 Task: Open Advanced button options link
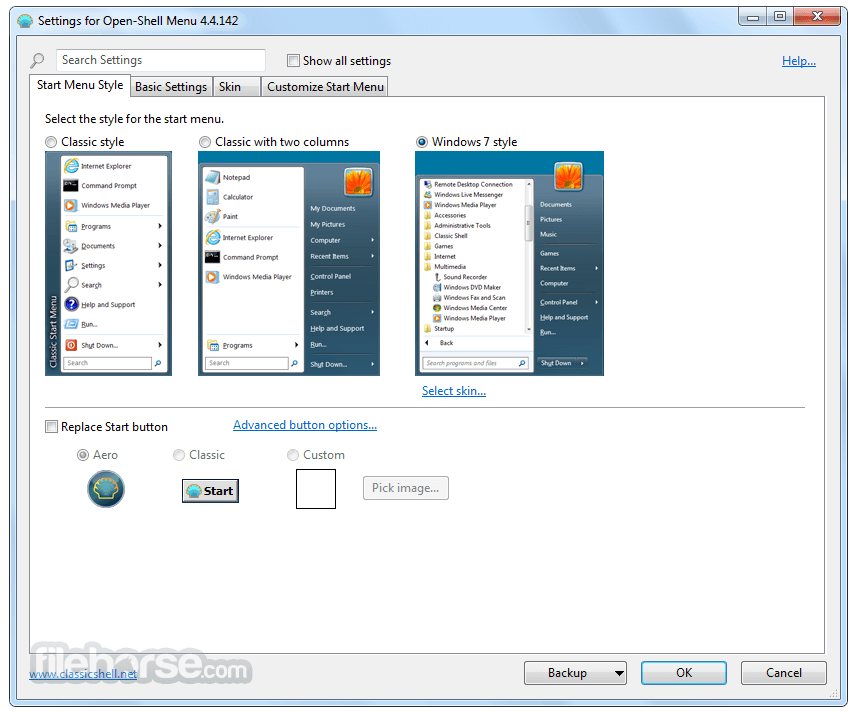305,425
